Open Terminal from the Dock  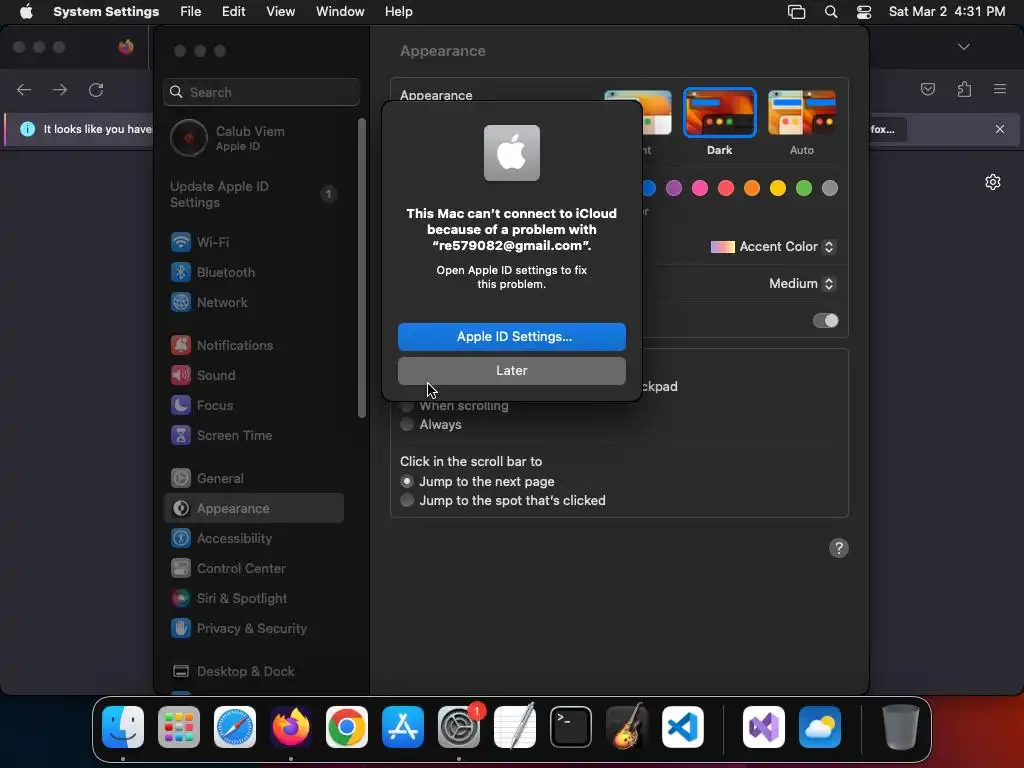click(x=571, y=727)
